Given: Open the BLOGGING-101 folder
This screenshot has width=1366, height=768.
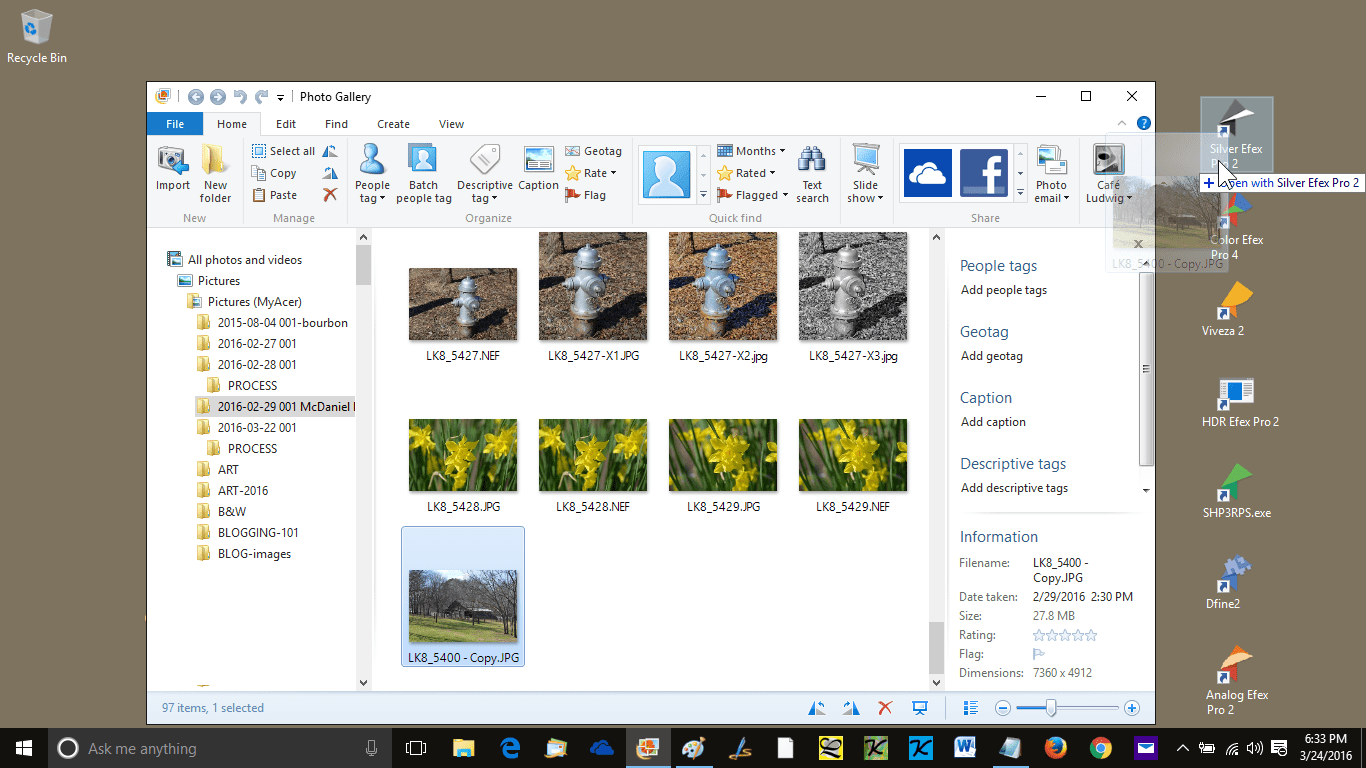Looking at the screenshot, I should point(258,533).
